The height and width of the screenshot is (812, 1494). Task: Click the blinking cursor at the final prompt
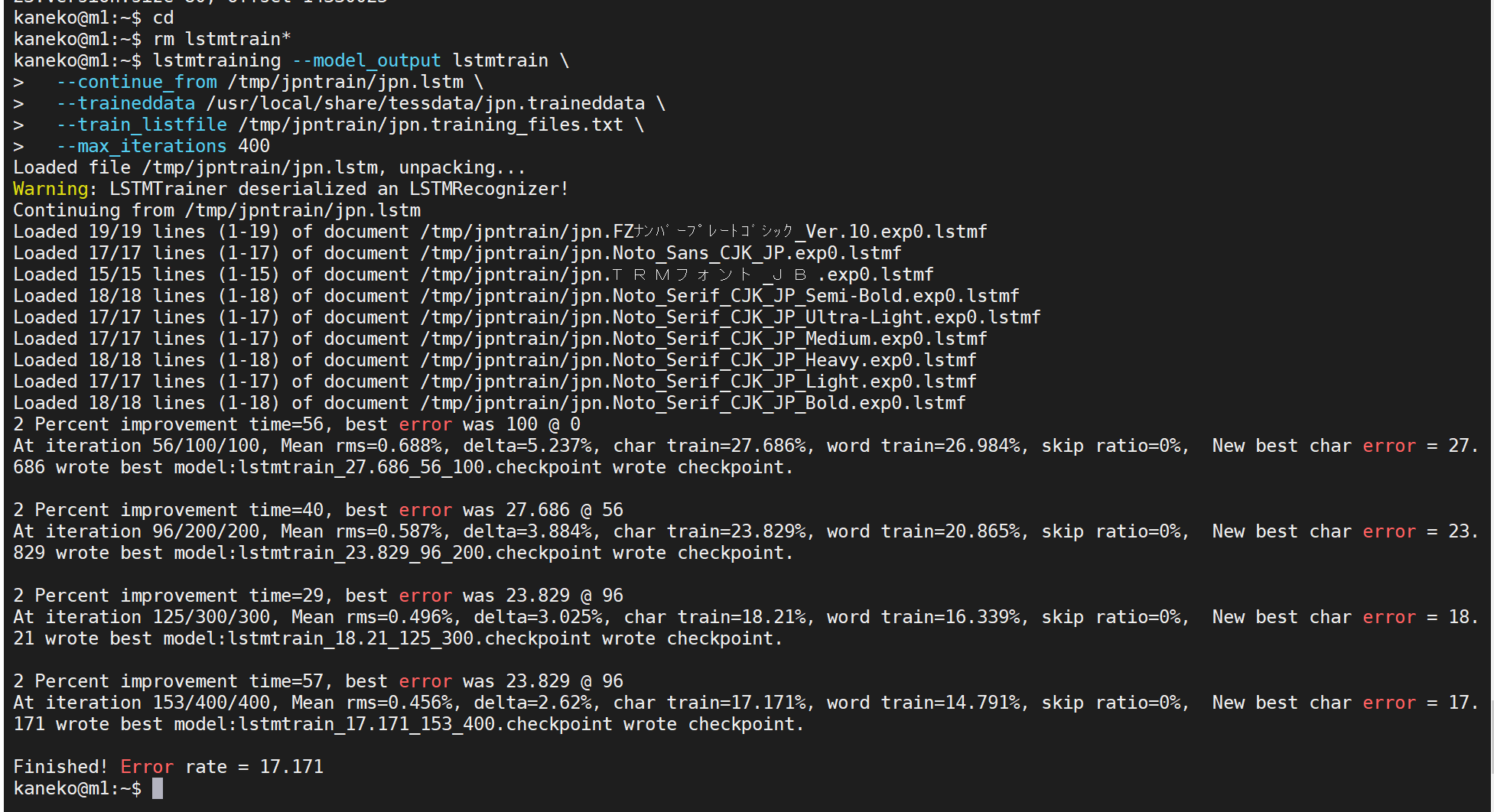tap(158, 788)
